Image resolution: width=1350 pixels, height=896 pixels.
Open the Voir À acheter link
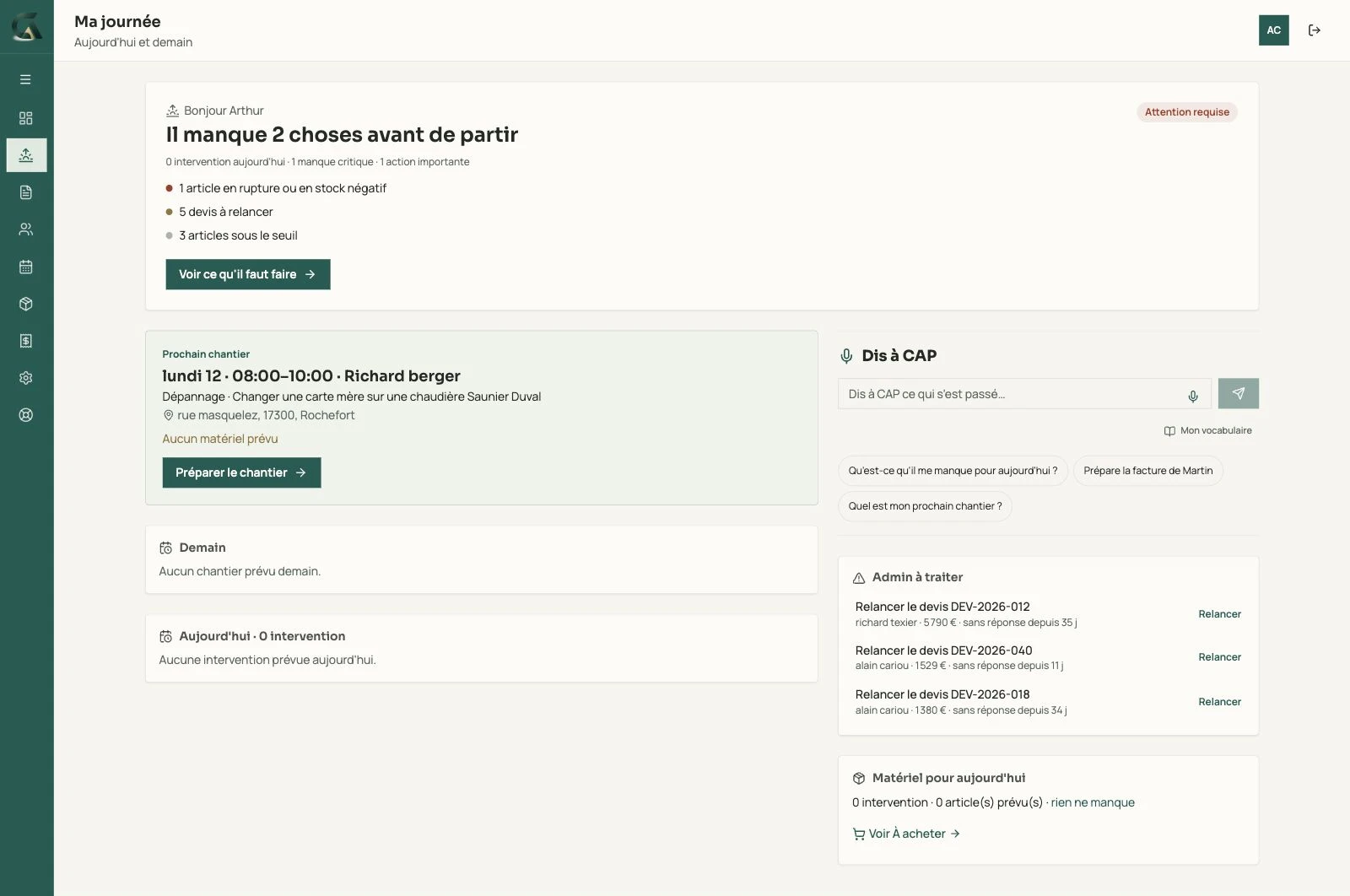[906, 834]
